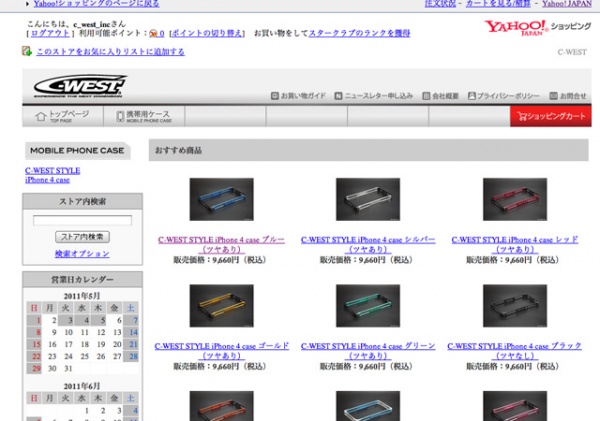Viewport: 600px width, 421px height.
Task: Click the ログアウト link
Action: pos(50,33)
